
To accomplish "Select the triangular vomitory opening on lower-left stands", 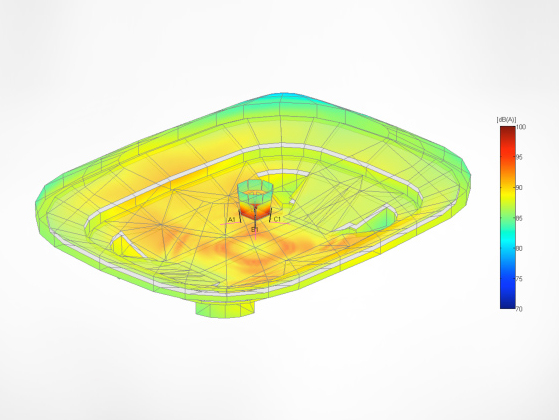I will coord(127,245).
